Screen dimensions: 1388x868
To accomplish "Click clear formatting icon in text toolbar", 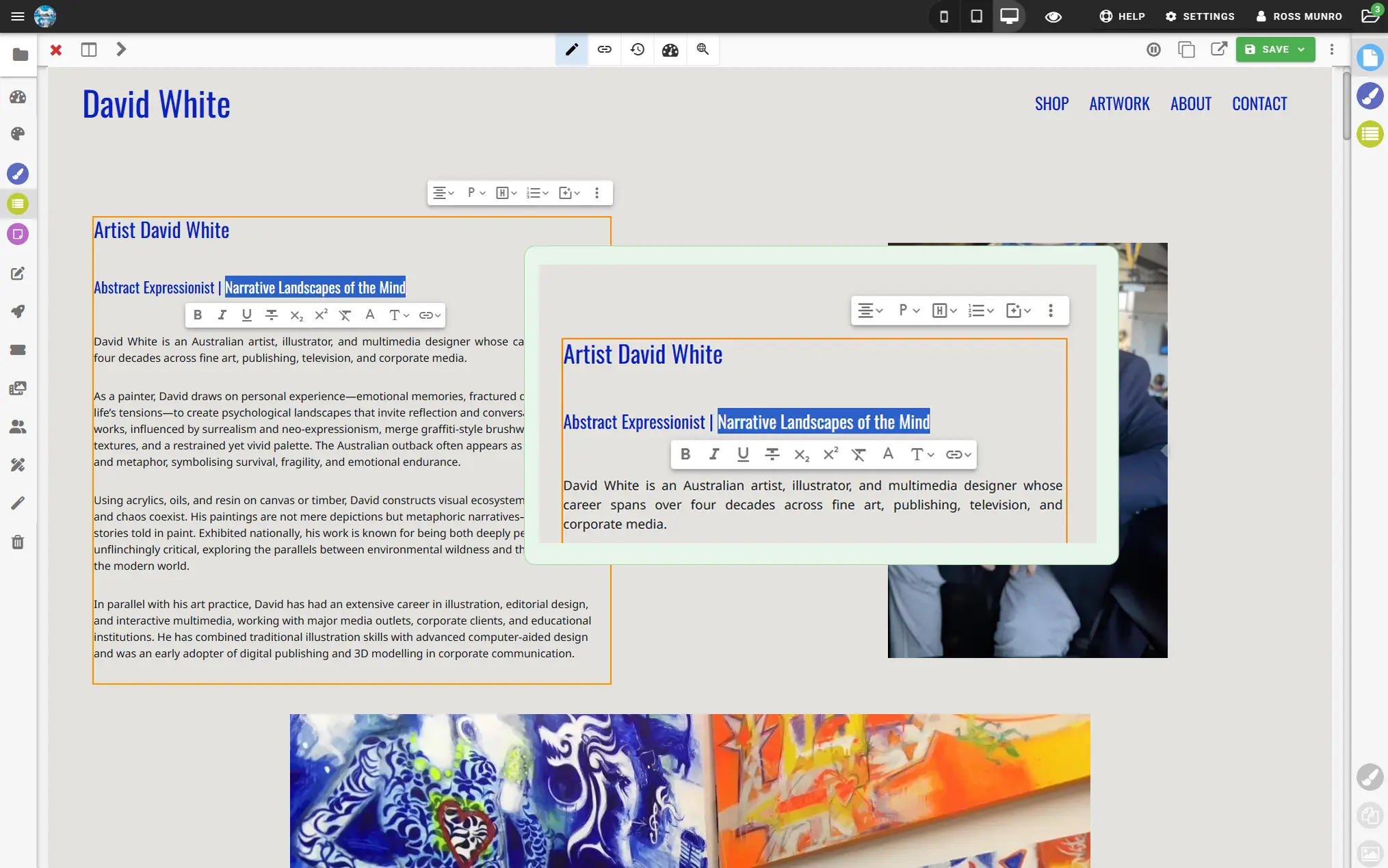I will pos(345,315).
